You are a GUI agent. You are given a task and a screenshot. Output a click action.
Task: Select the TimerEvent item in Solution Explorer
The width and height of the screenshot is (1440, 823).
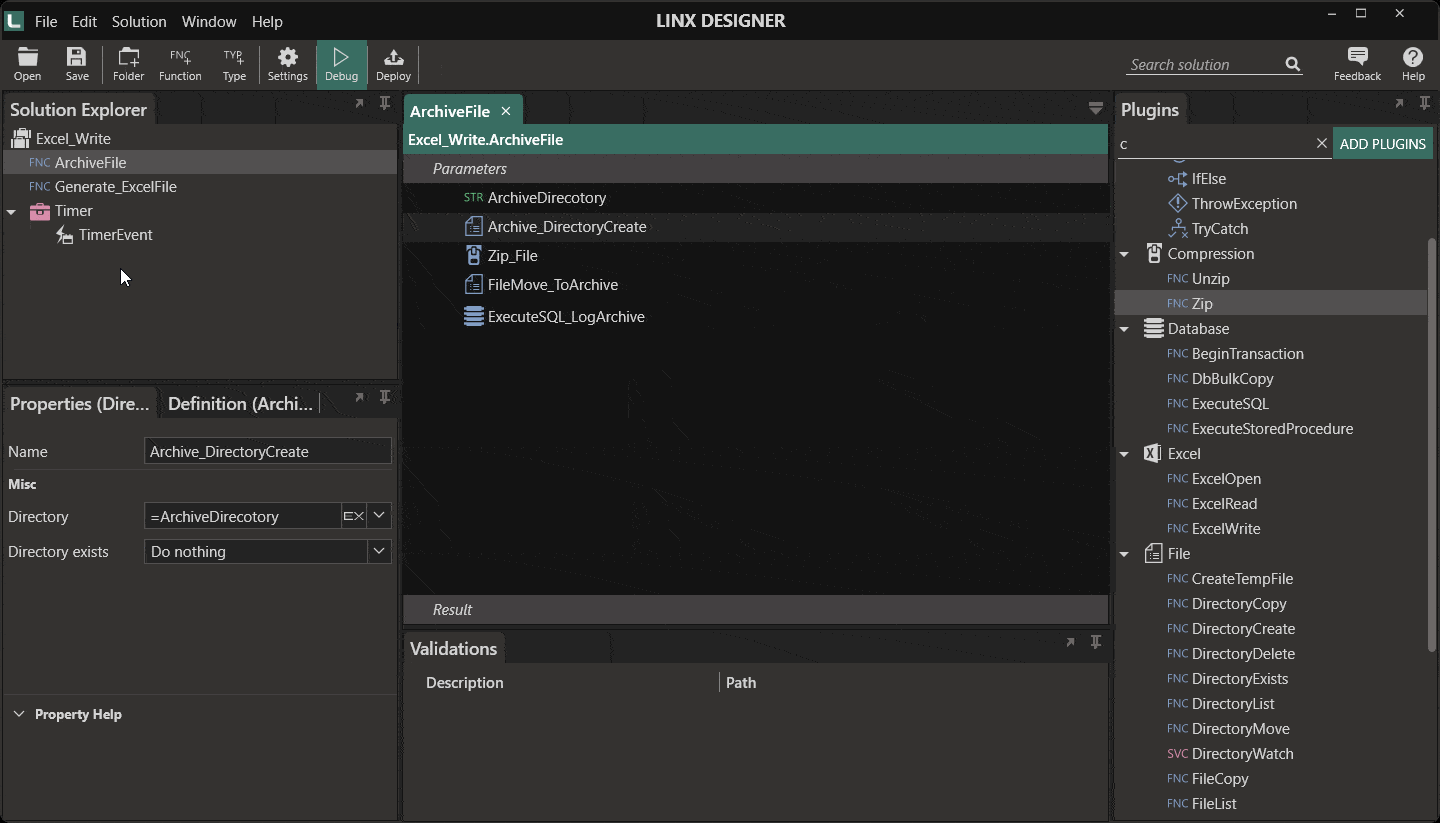[x=104, y=235]
